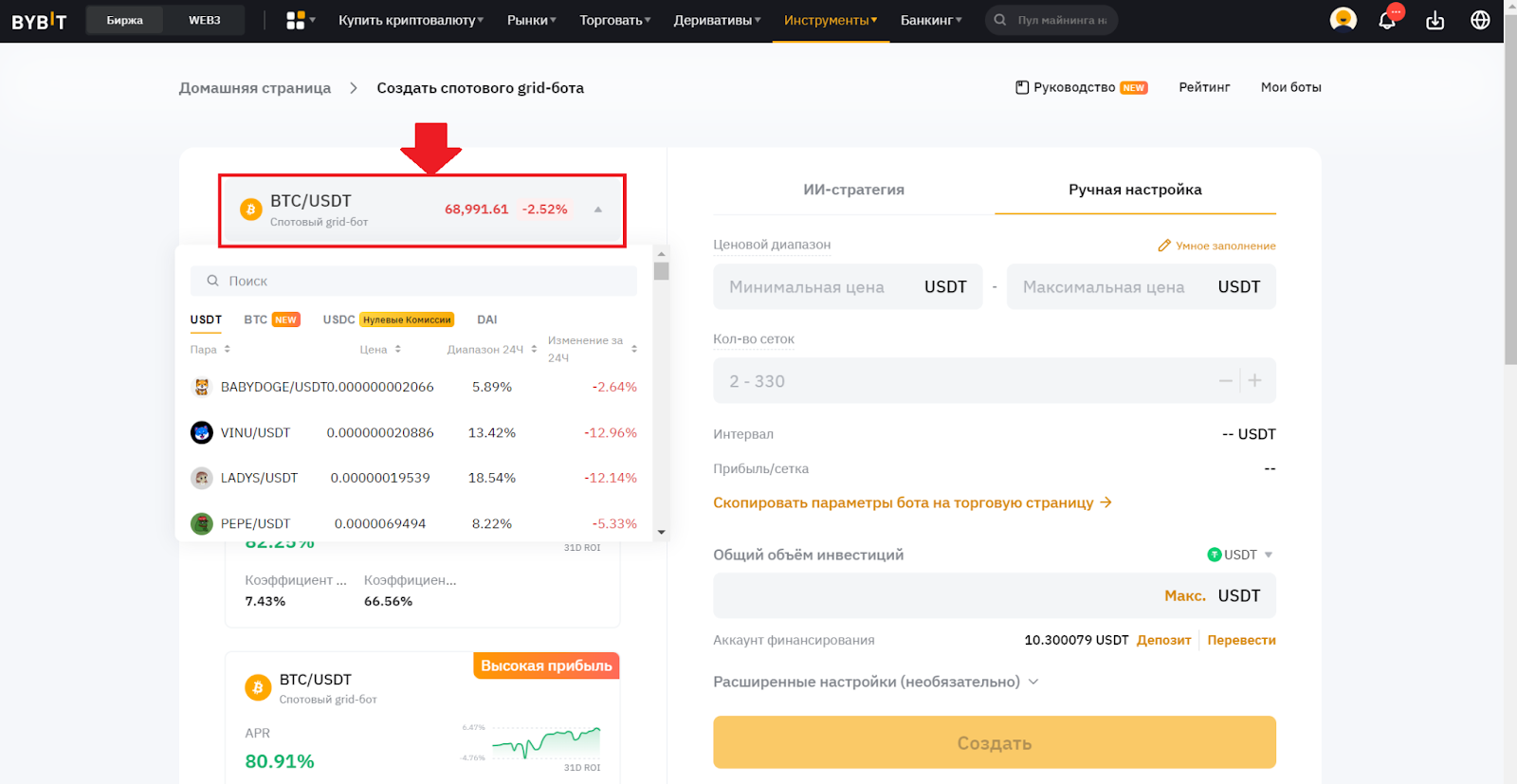Collapse the BTC/USDT pair selector

point(598,210)
